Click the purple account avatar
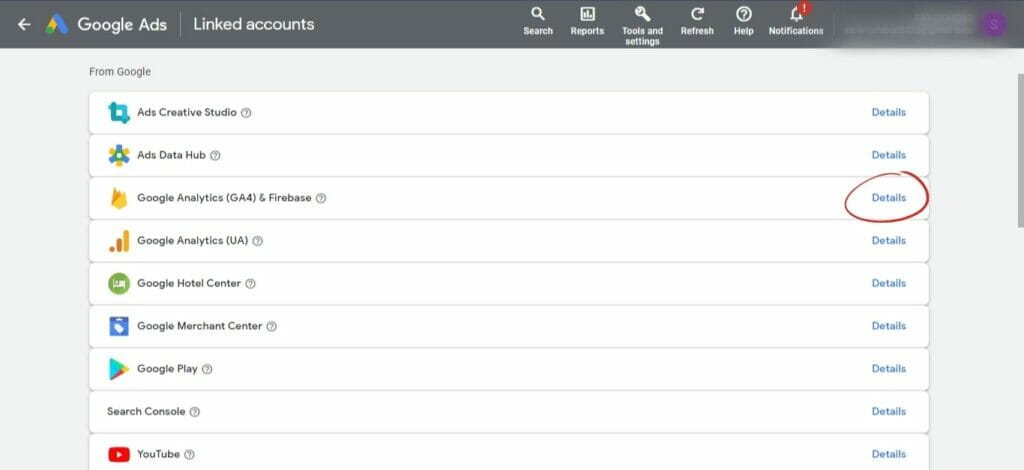Screen dimensions: 1024x470 click(994, 25)
